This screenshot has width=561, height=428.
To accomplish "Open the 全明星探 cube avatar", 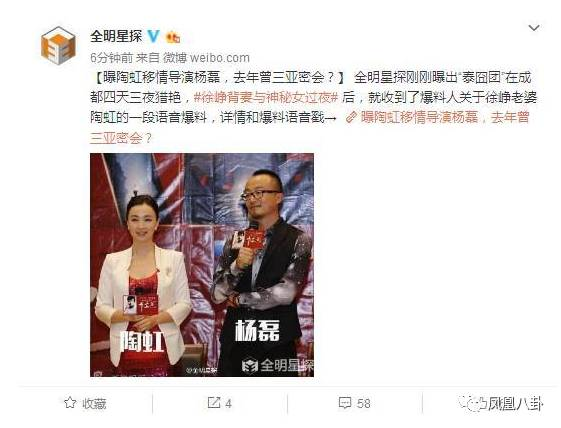I will (x=58, y=46).
